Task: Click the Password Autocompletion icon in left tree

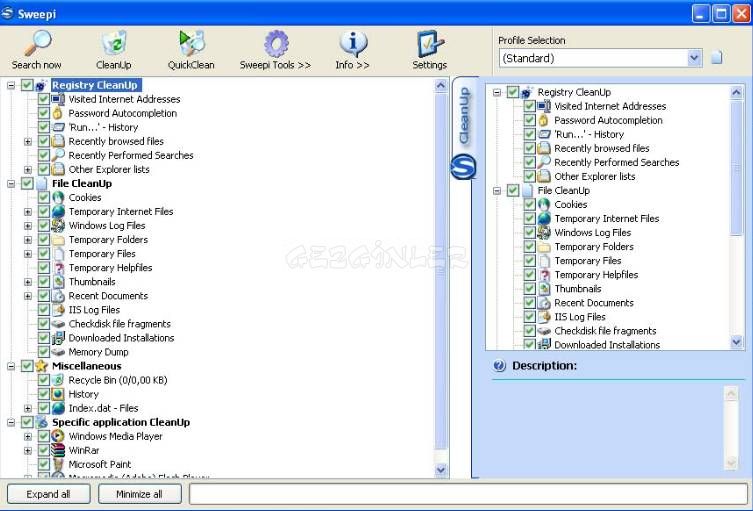Action: point(58,113)
